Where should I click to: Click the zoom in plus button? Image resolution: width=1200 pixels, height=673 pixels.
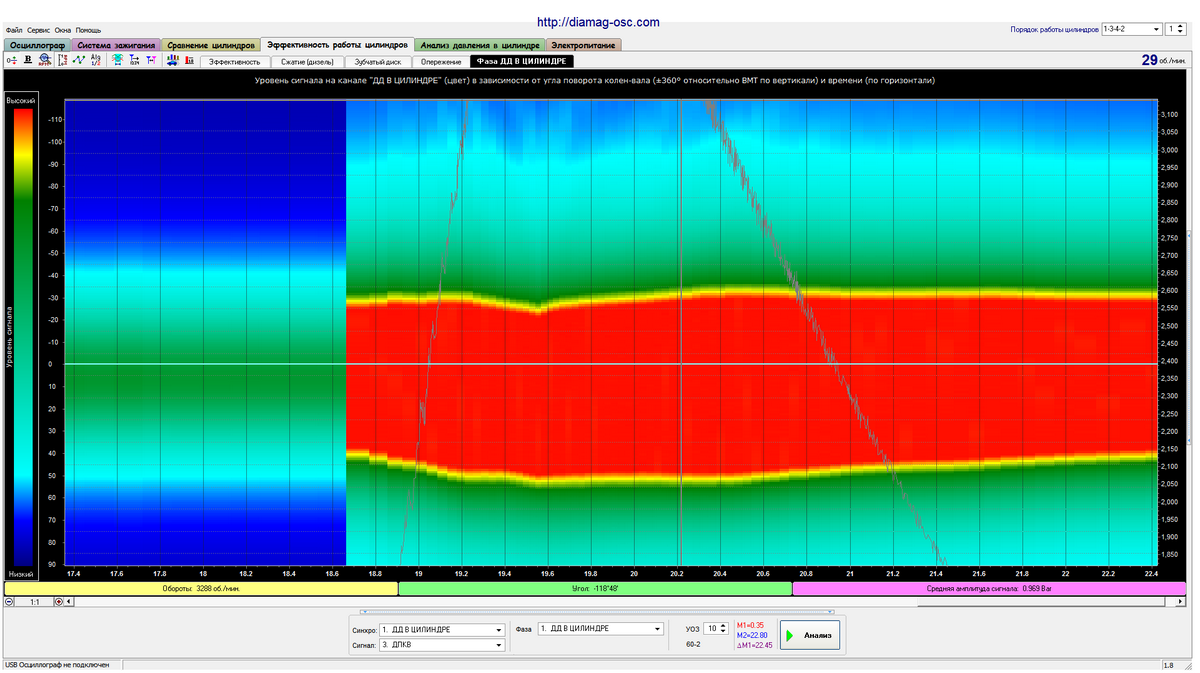[x=58, y=602]
